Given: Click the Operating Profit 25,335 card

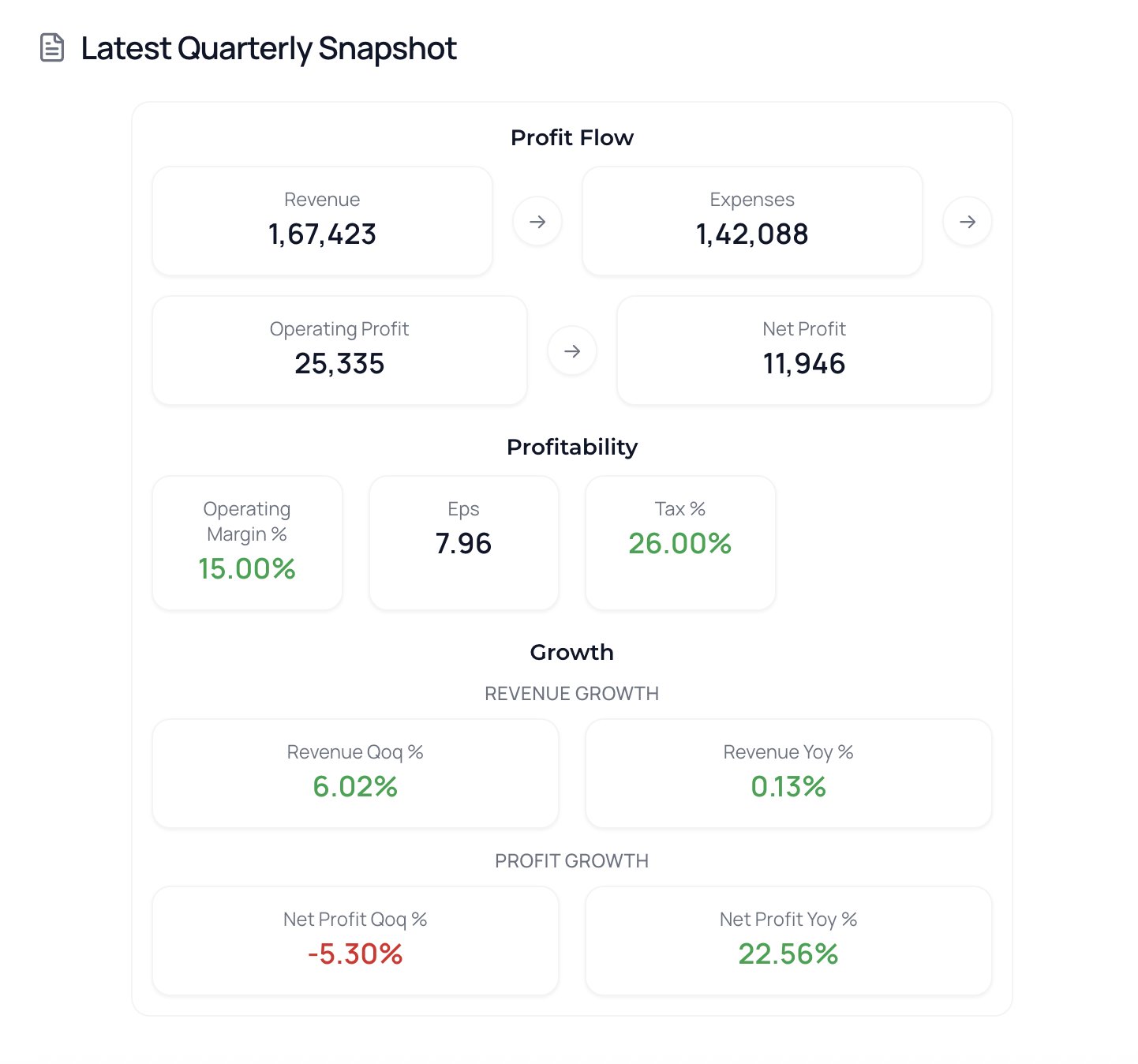Looking at the screenshot, I should [x=339, y=350].
